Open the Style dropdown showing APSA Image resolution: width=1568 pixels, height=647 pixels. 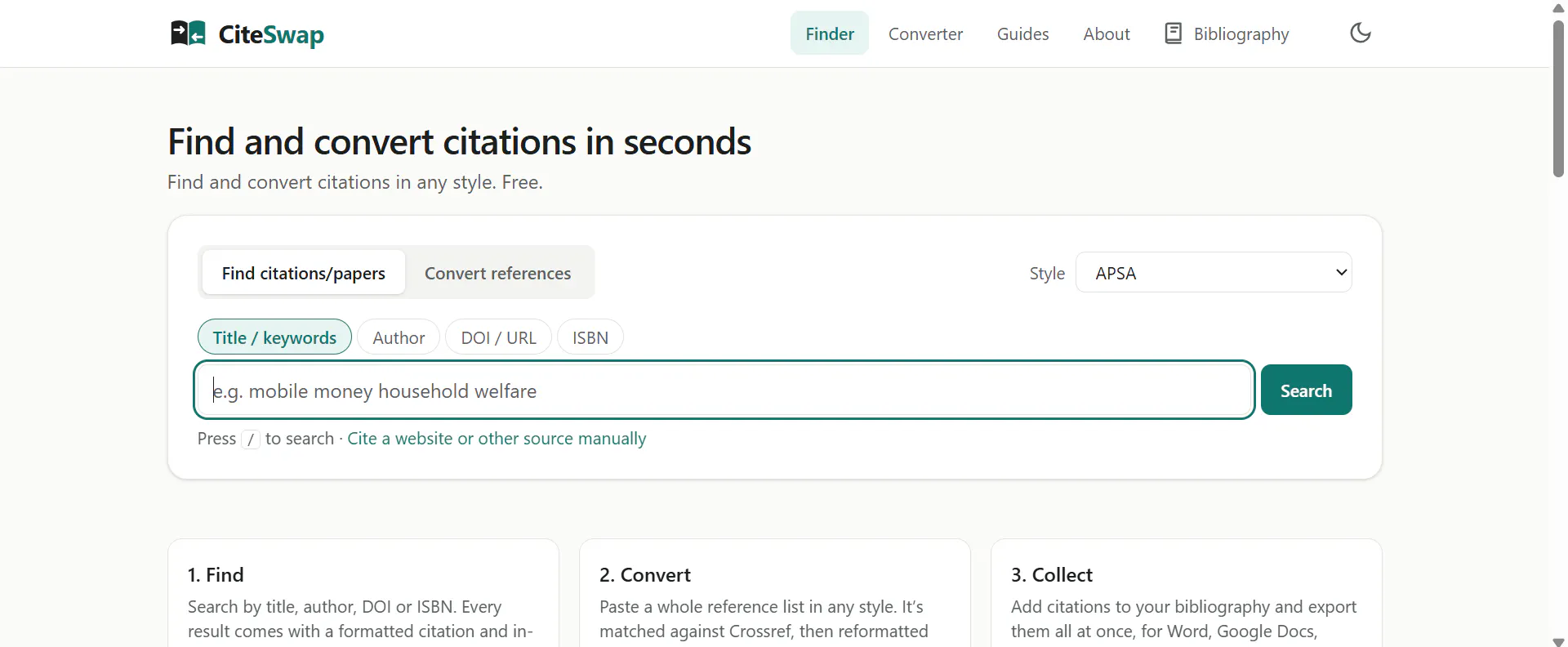[1214, 273]
